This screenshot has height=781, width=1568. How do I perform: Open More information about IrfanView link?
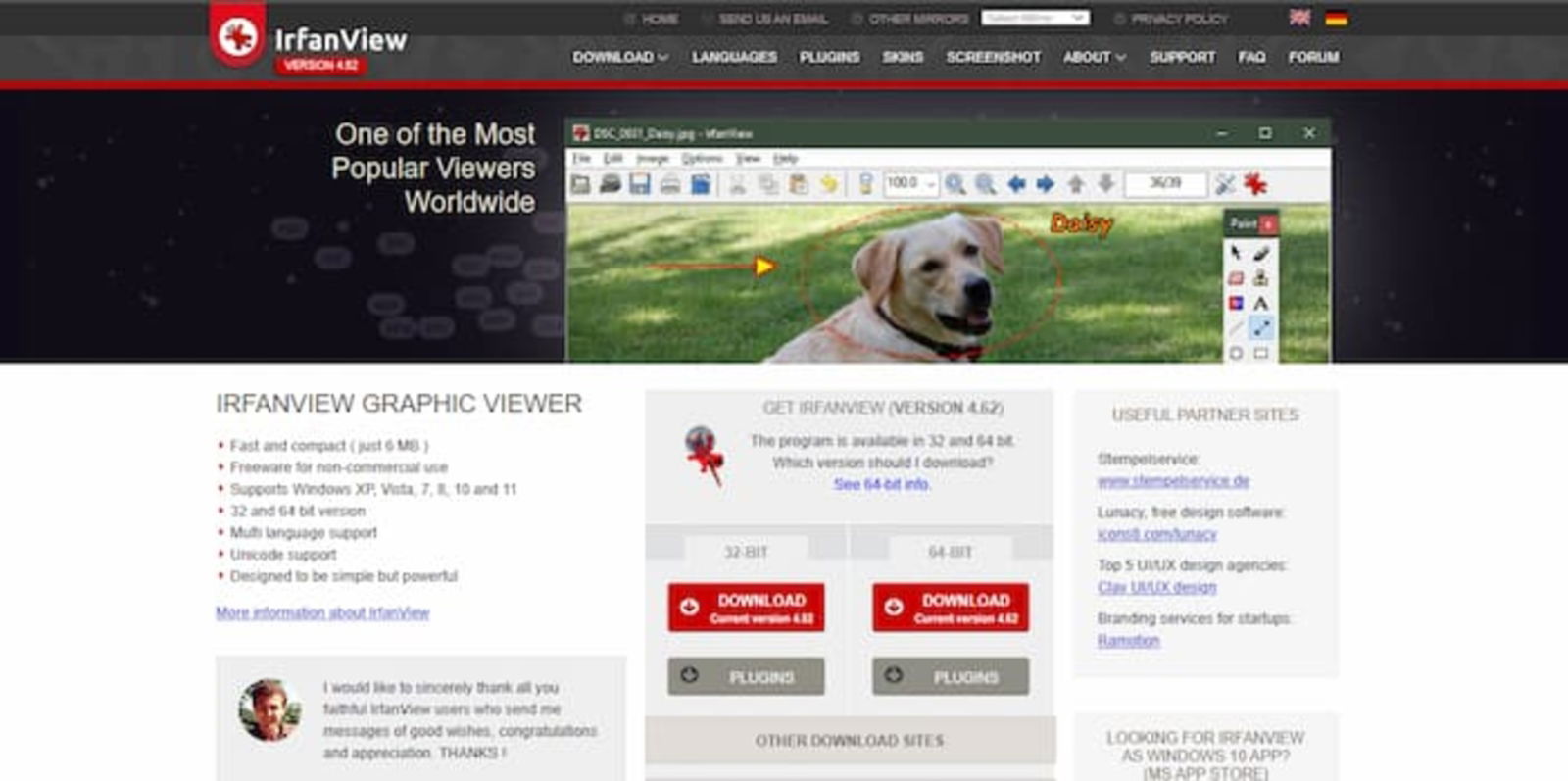[x=322, y=612]
